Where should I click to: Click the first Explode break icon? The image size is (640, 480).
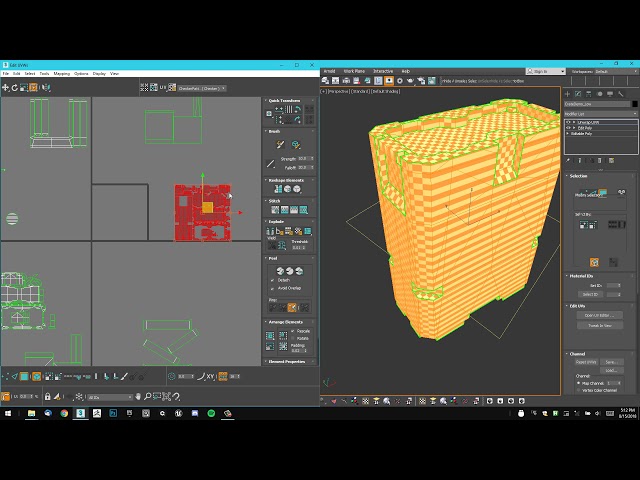click(271, 231)
